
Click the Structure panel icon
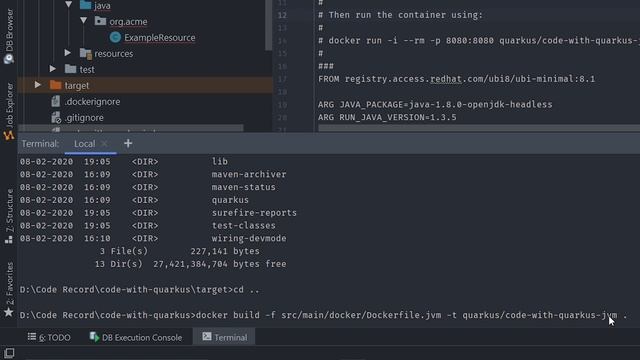point(9,240)
